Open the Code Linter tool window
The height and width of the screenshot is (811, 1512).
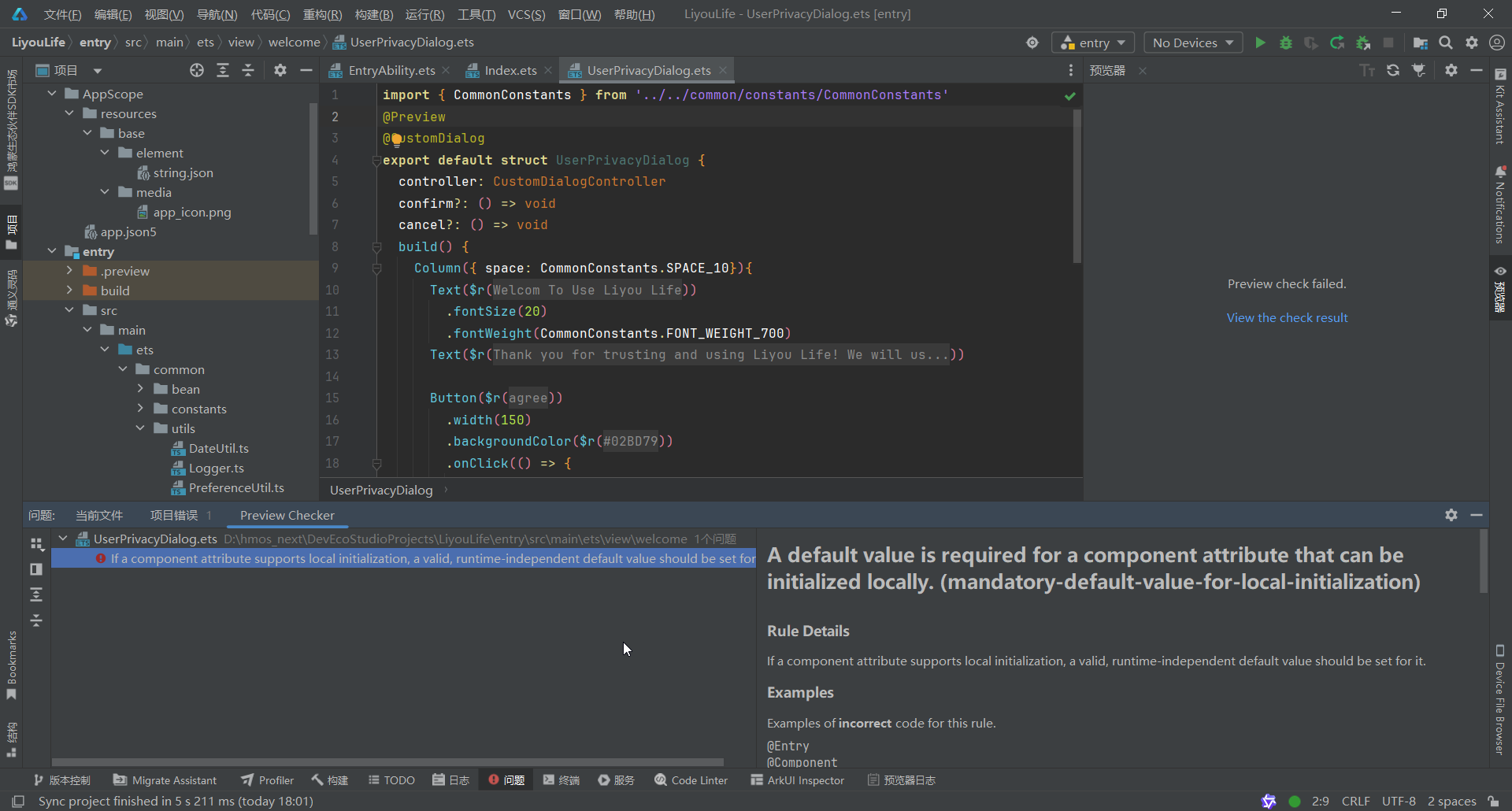pyautogui.click(x=691, y=780)
